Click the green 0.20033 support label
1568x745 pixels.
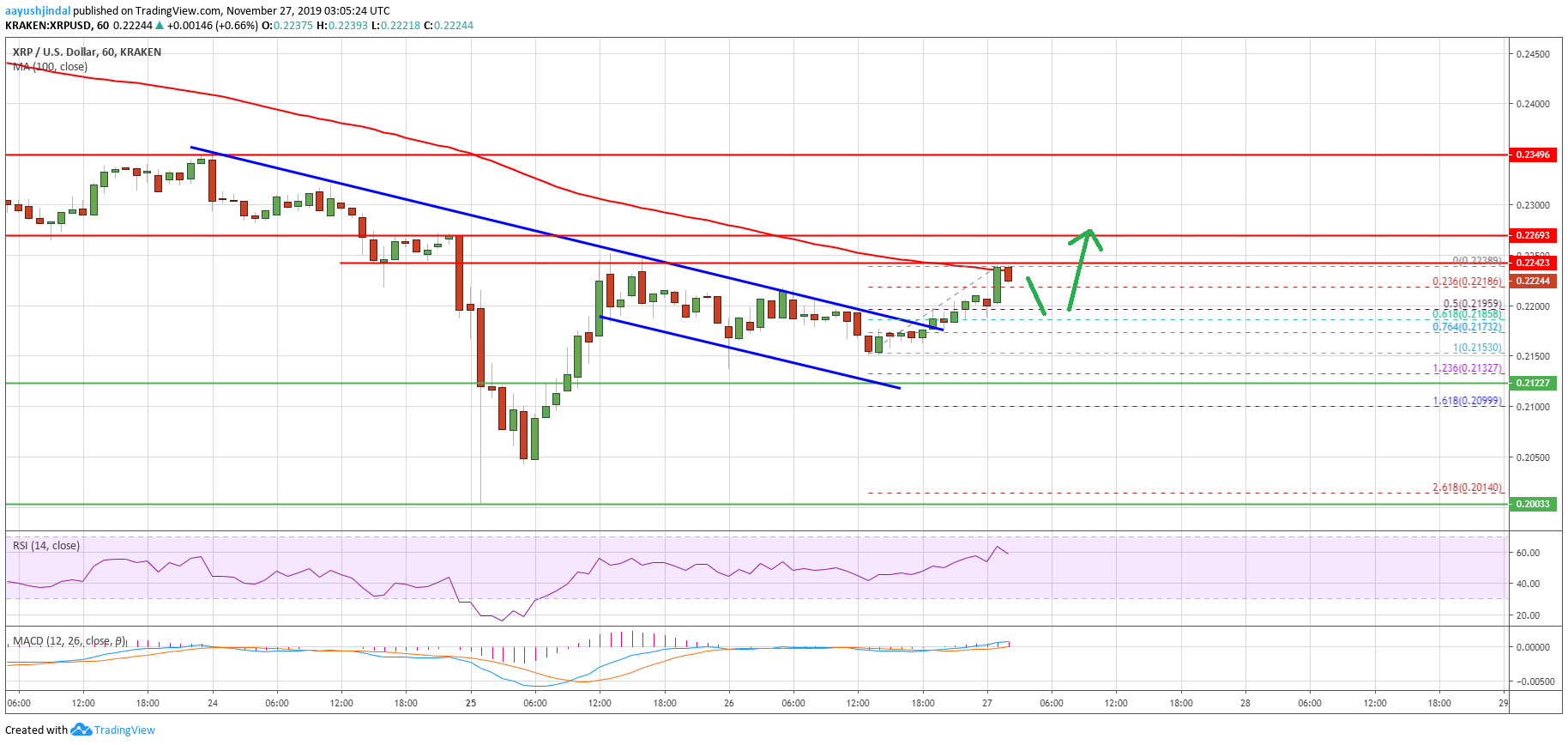pyautogui.click(x=1533, y=504)
